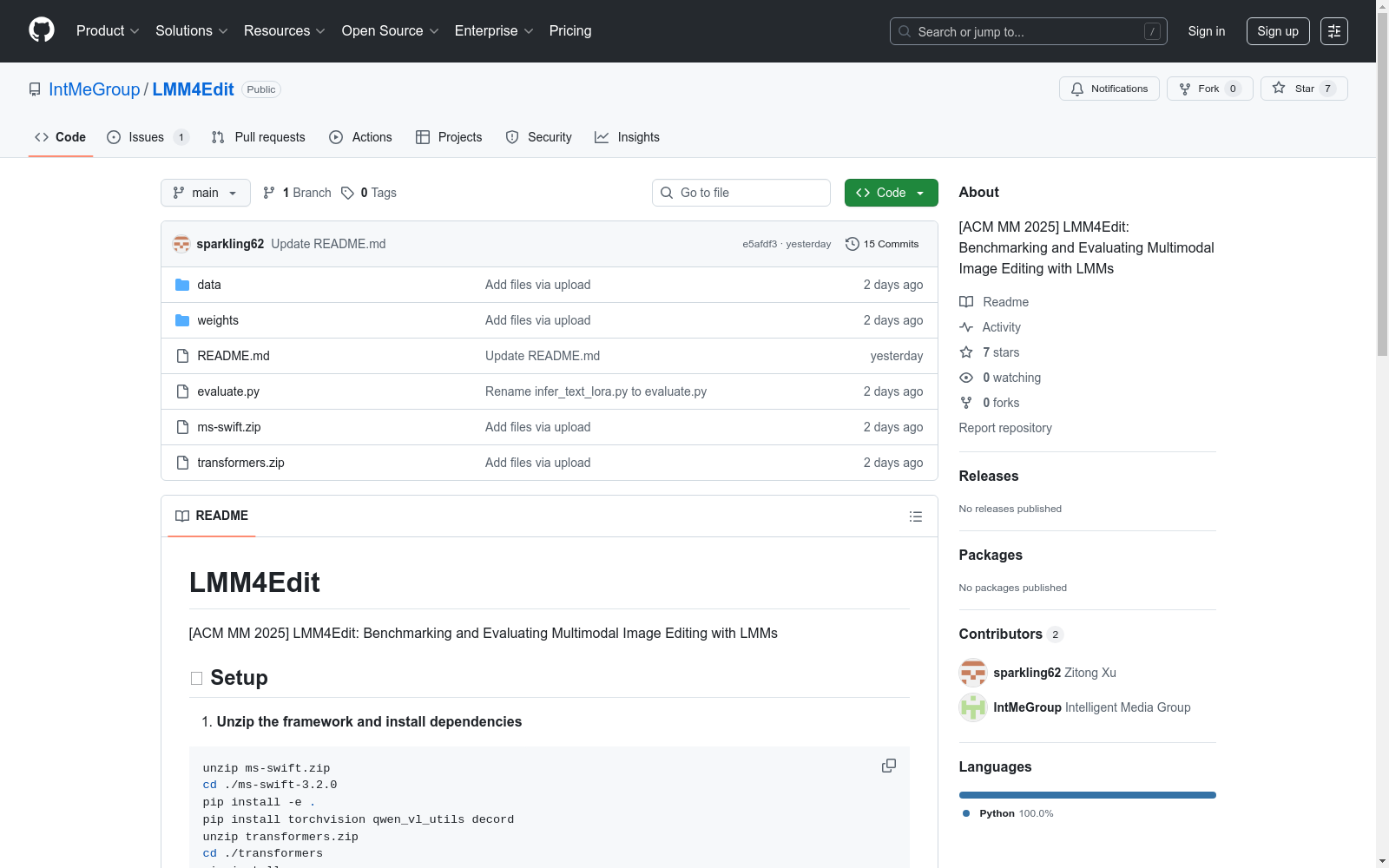Click the Update README.md latest commit message
The width and height of the screenshot is (1389, 868).
coord(328,244)
